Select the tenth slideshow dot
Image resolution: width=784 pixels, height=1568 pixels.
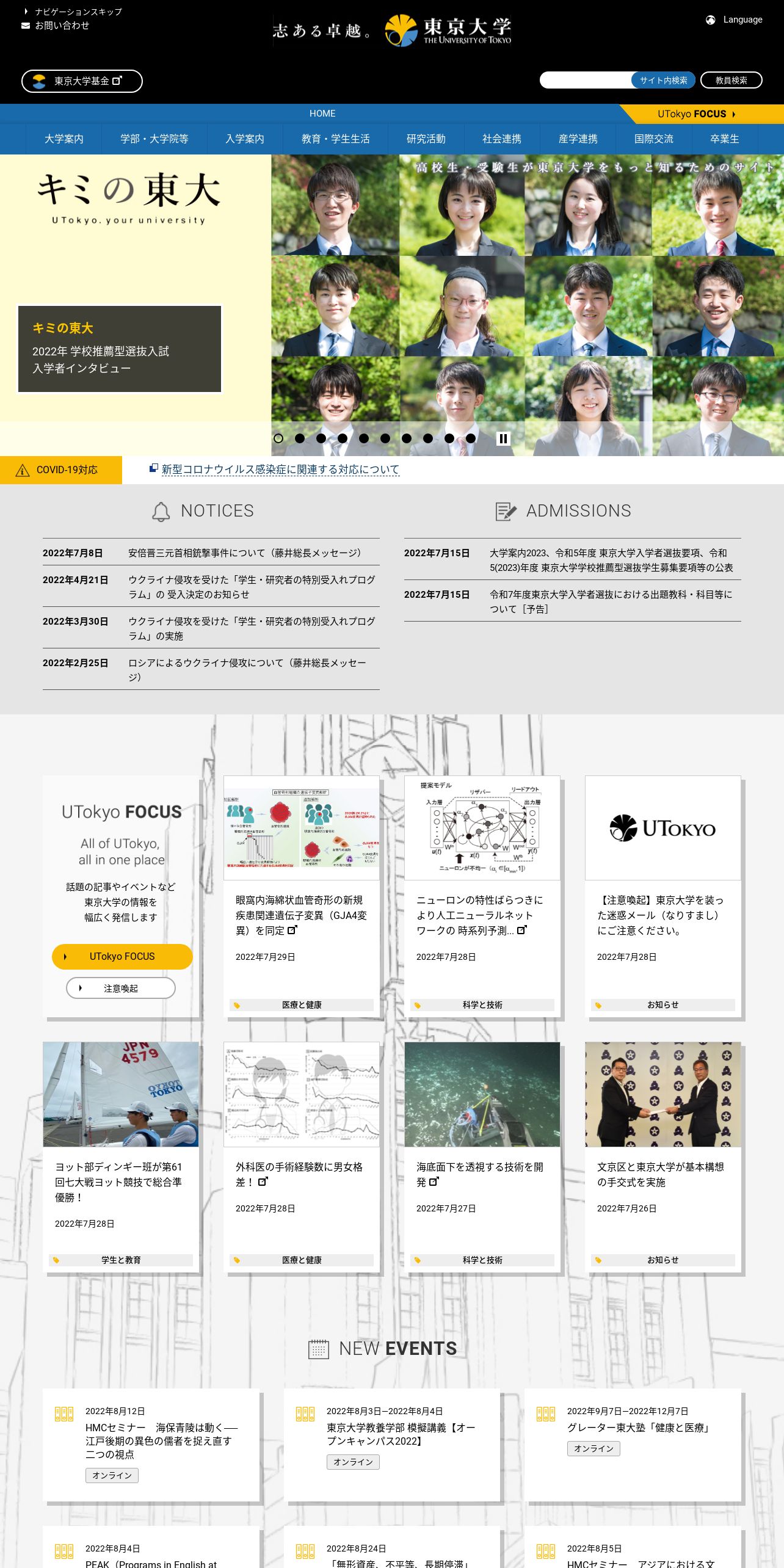coord(471,438)
